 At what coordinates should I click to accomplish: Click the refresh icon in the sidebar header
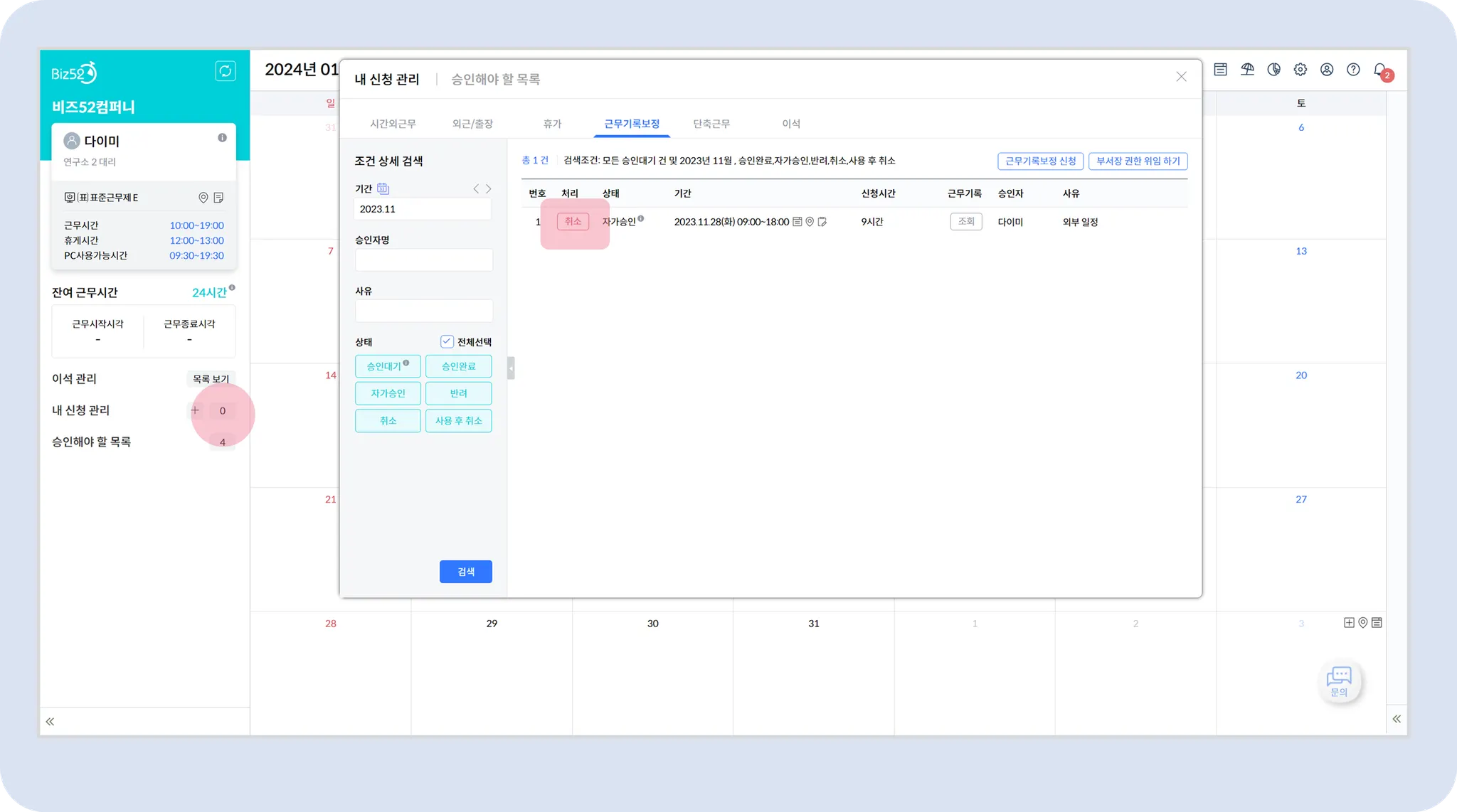click(225, 71)
